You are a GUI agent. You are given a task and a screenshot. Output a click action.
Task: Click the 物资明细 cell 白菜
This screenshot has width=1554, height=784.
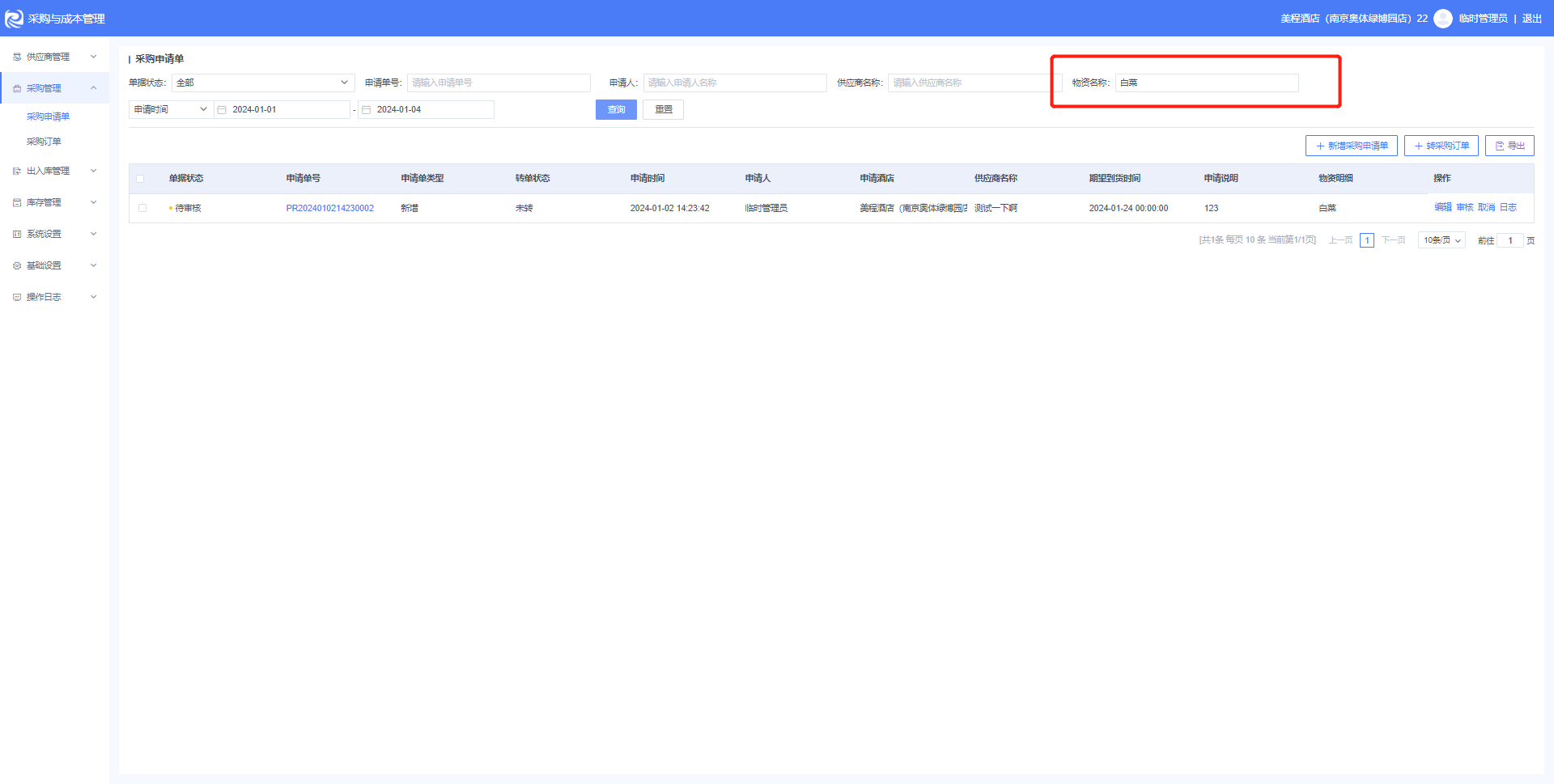click(1327, 208)
